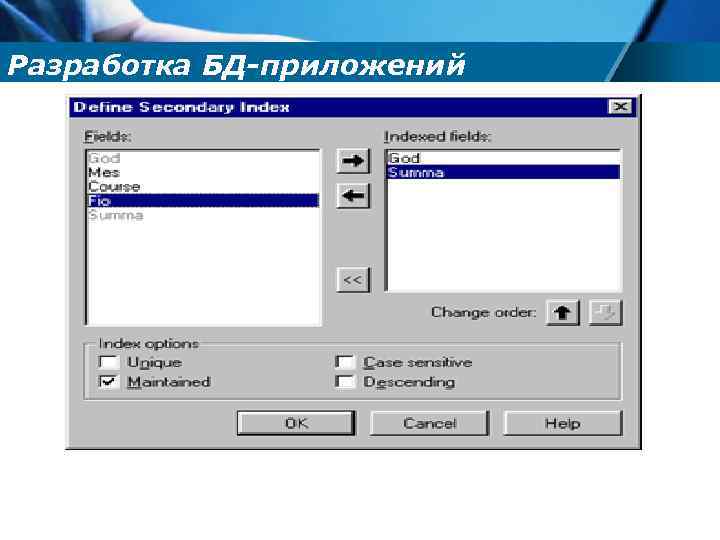Image resolution: width=720 pixels, height=540 pixels.
Task: Enable the Unique index option
Action: (x=109, y=362)
